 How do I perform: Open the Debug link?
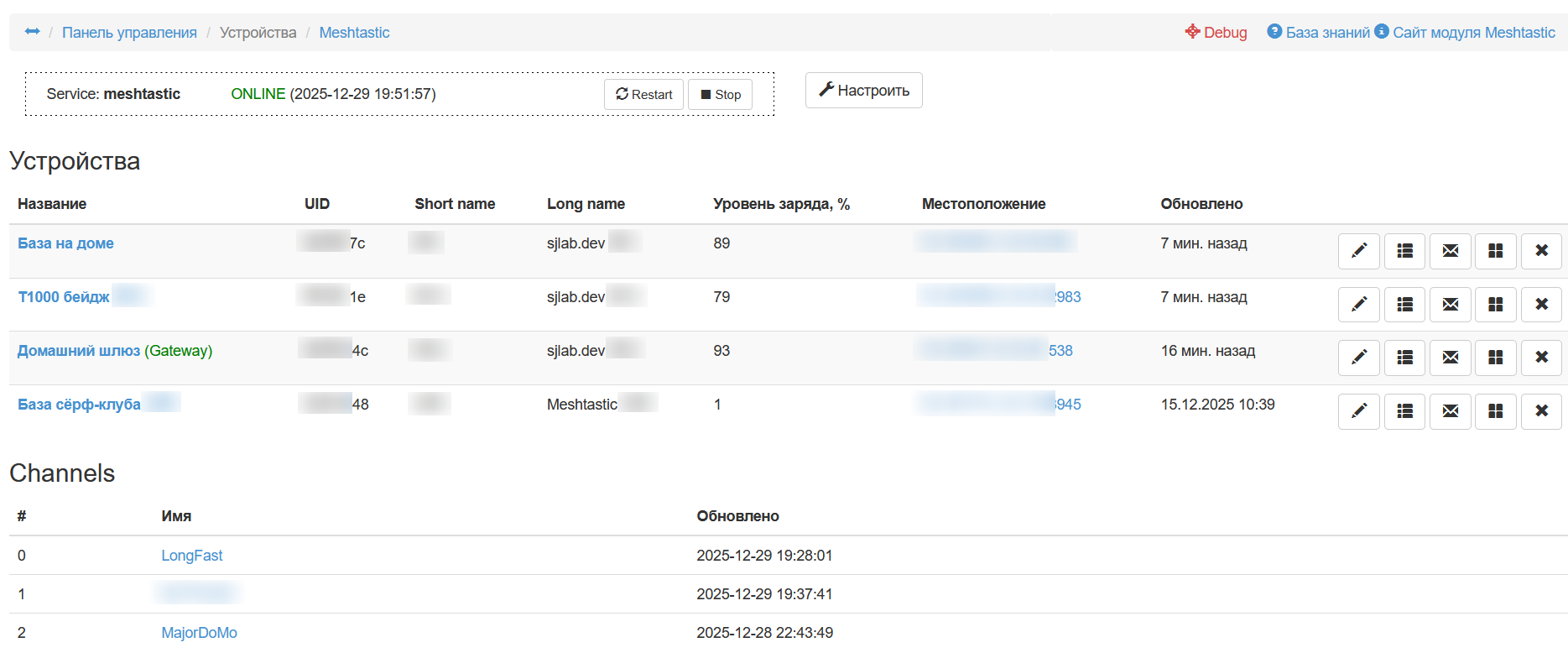pos(1216,33)
